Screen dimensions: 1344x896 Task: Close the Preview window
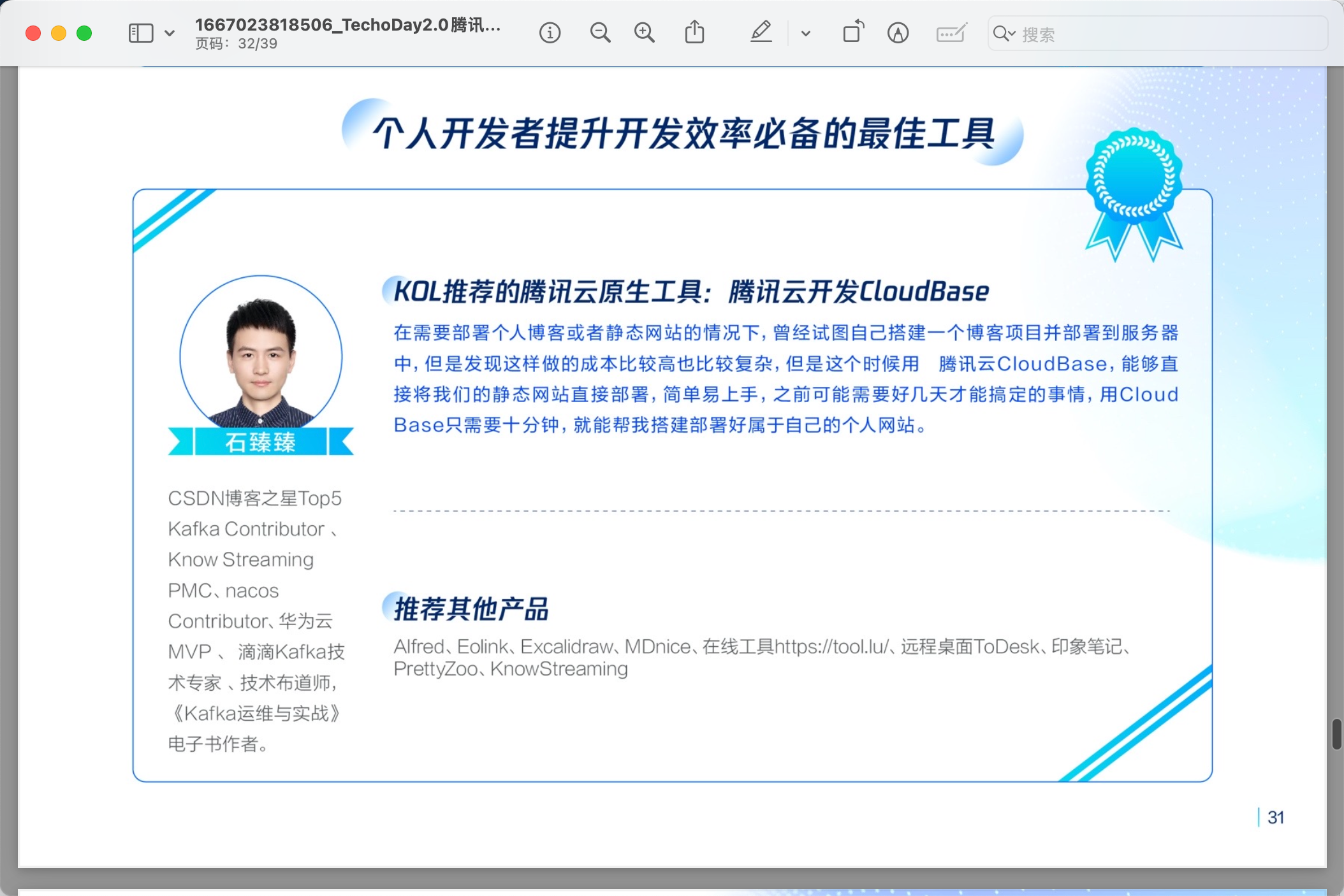coord(33,33)
